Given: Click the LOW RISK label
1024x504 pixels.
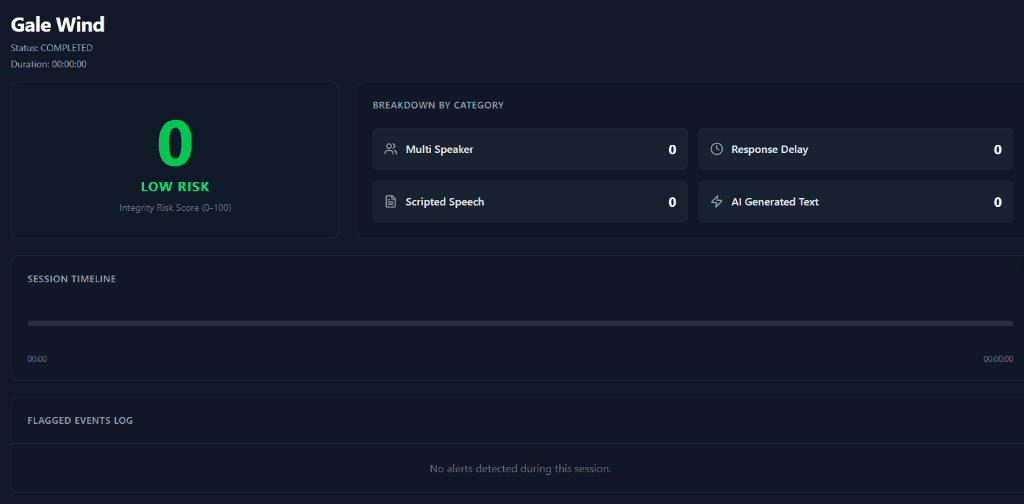Looking at the screenshot, I should tap(175, 187).
